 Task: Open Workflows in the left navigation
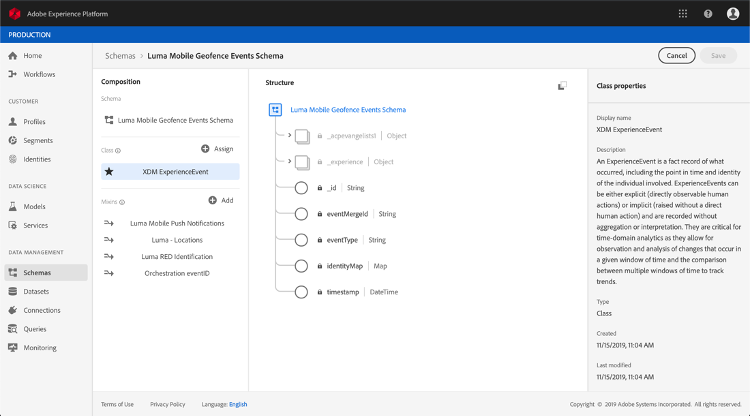coord(39,74)
